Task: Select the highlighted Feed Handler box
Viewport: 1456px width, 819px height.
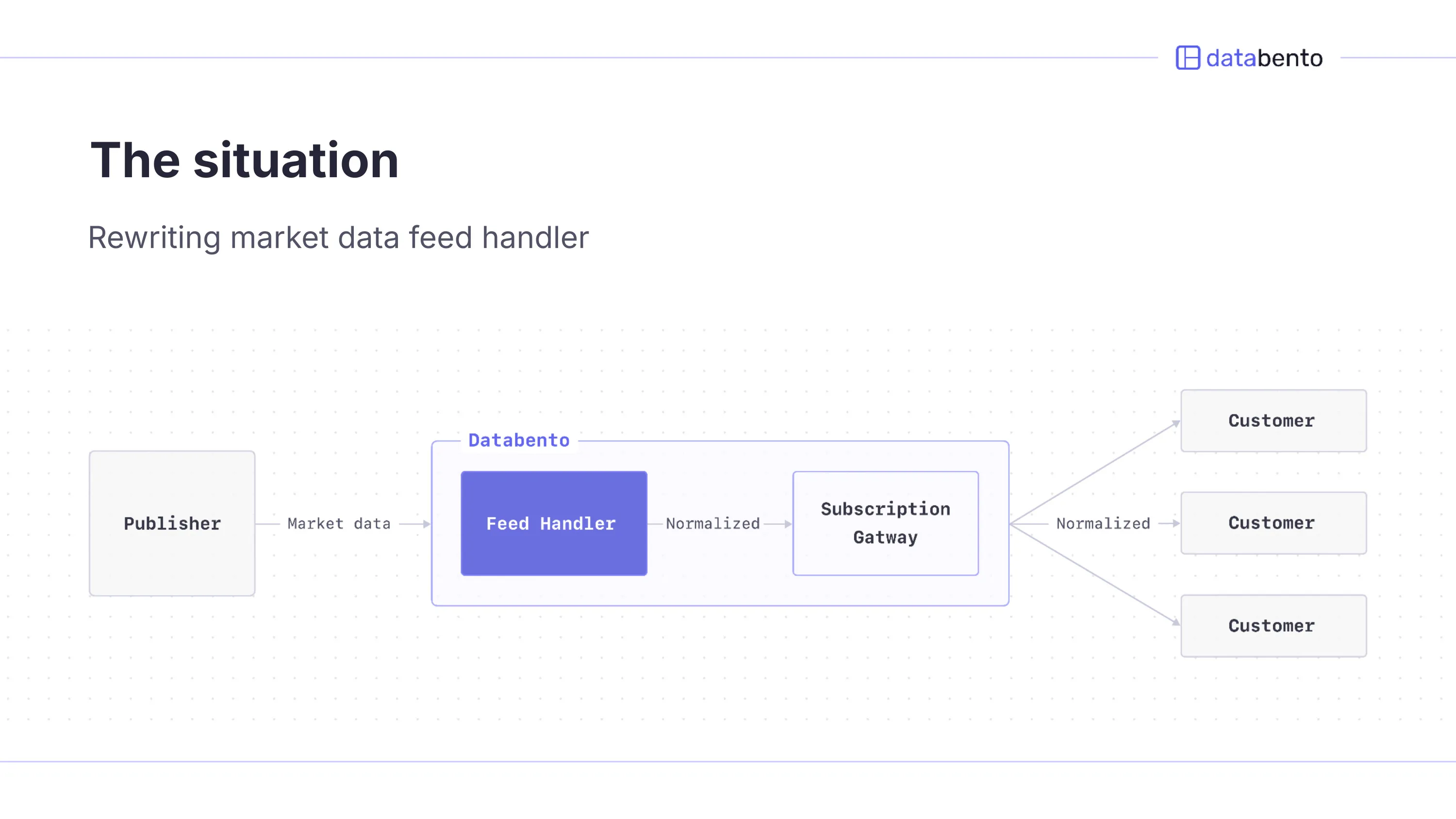Action: coord(553,523)
